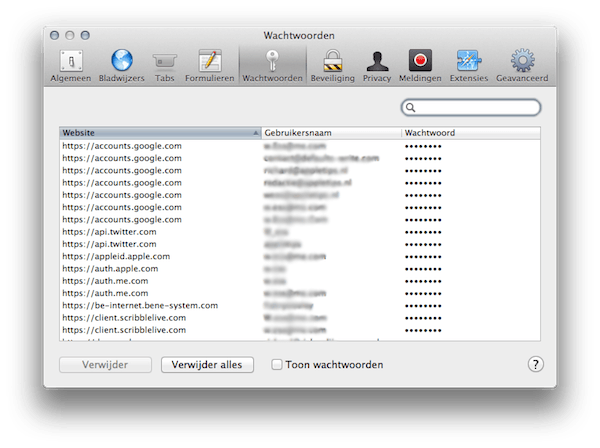600x448 pixels.
Task: Open the Privacy silhouette pane
Action: [377, 65]
